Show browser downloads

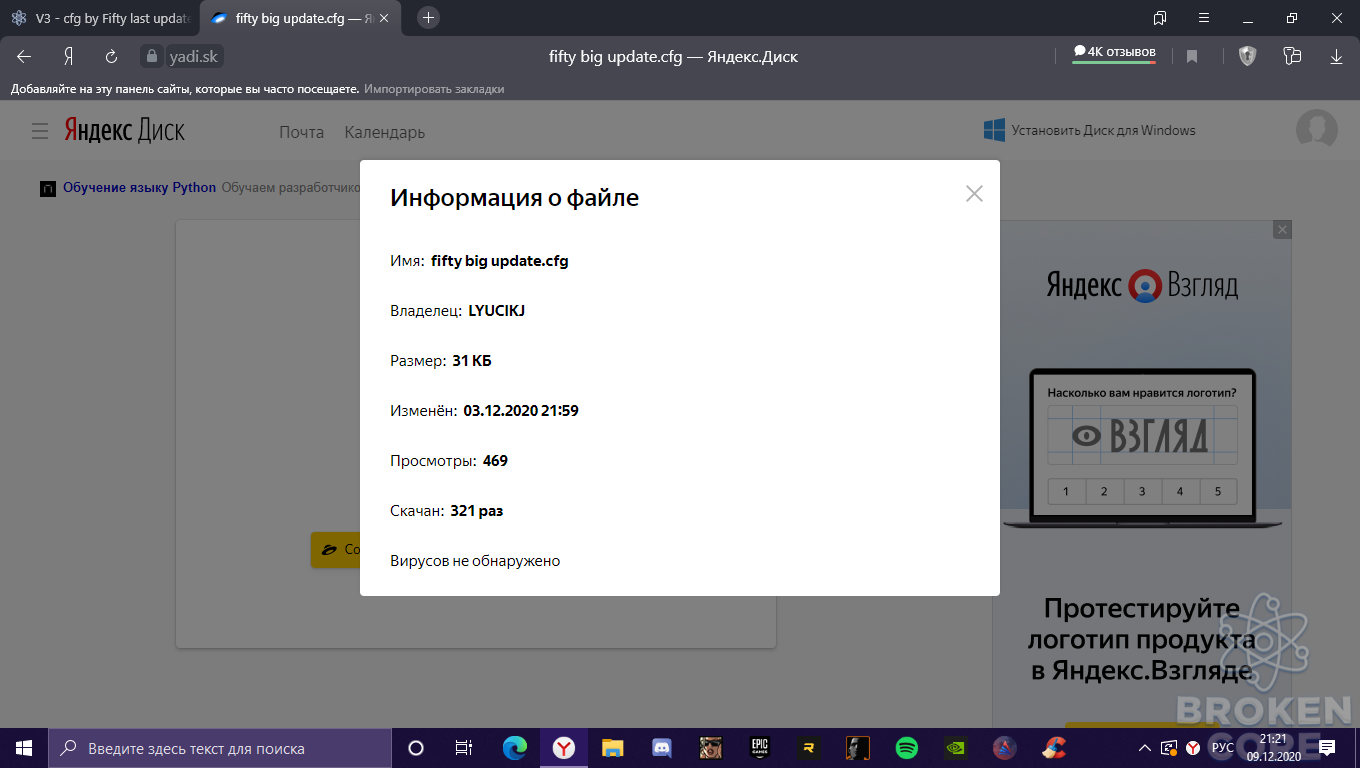tap(1336, 57)
